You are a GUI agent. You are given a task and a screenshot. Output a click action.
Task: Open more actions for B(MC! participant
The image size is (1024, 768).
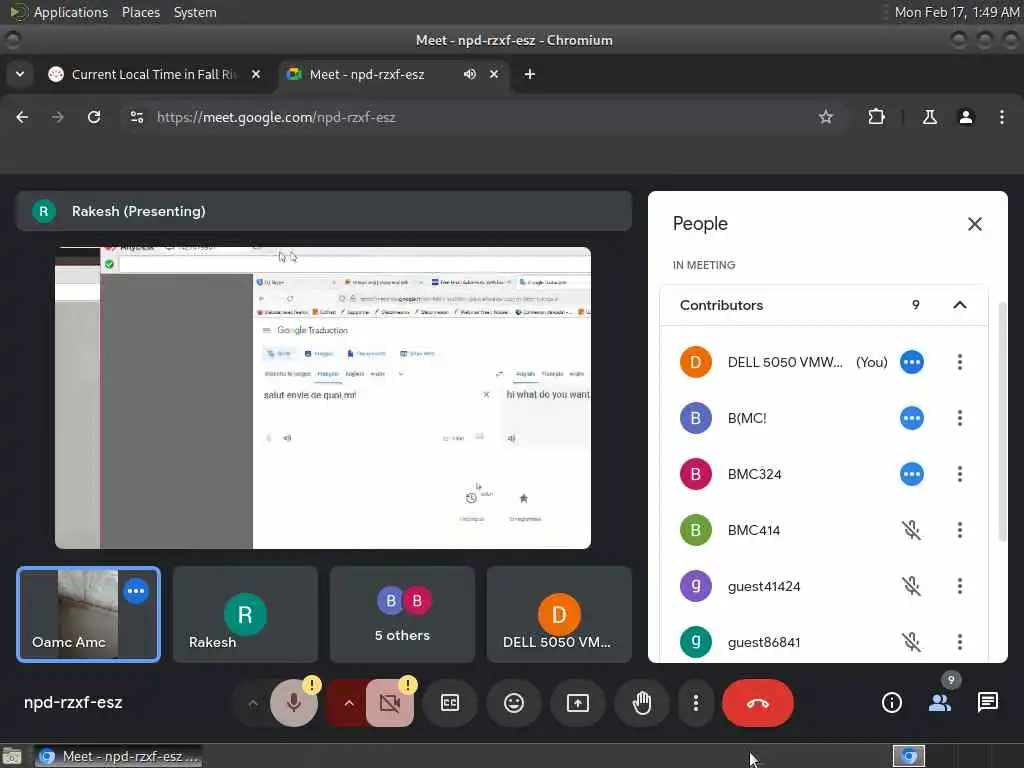(x=959, y=418)
